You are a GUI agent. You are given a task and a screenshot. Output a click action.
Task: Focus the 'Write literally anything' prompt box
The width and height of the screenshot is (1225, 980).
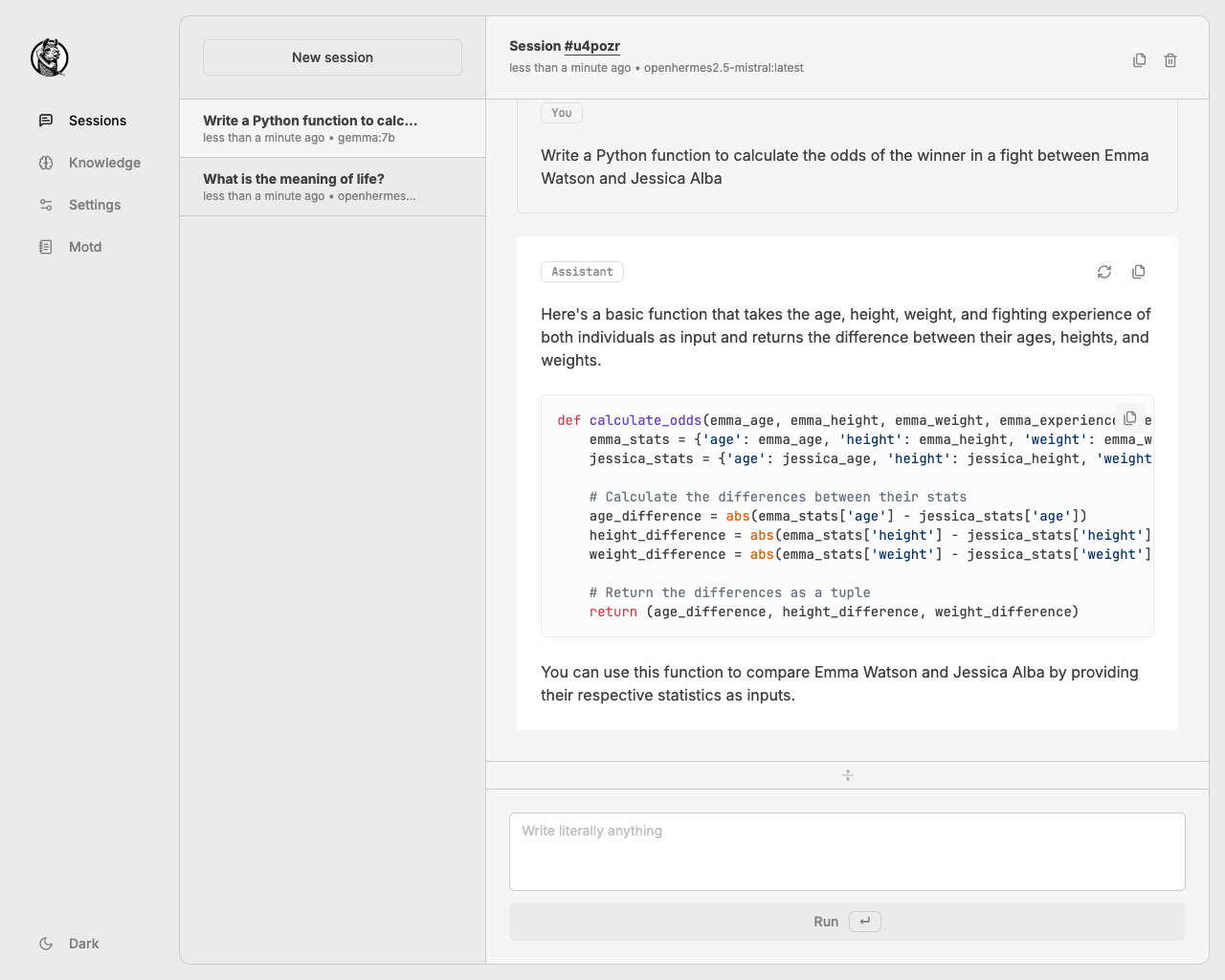point(847,852)
